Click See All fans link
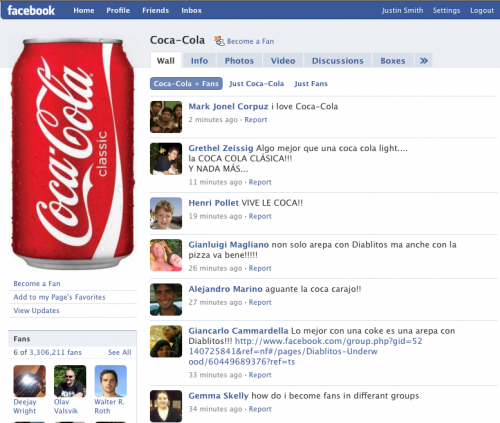 click(120, 352)
